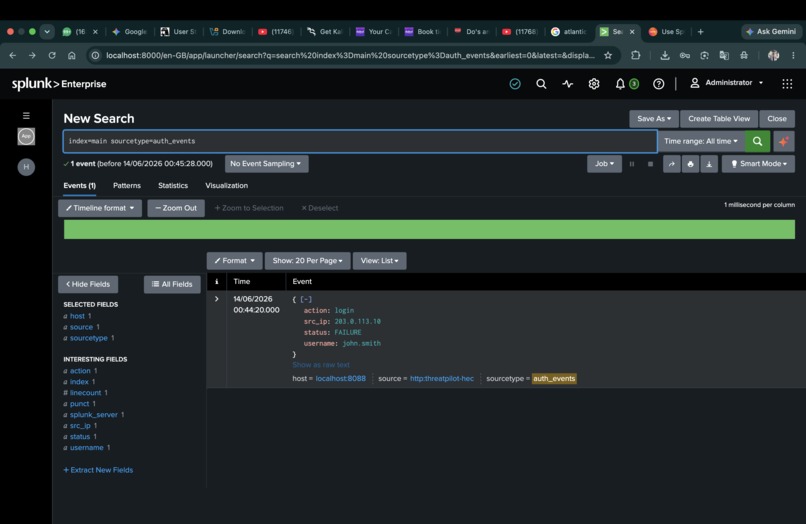Open Show: 20 Per Page dropdown

307,261
